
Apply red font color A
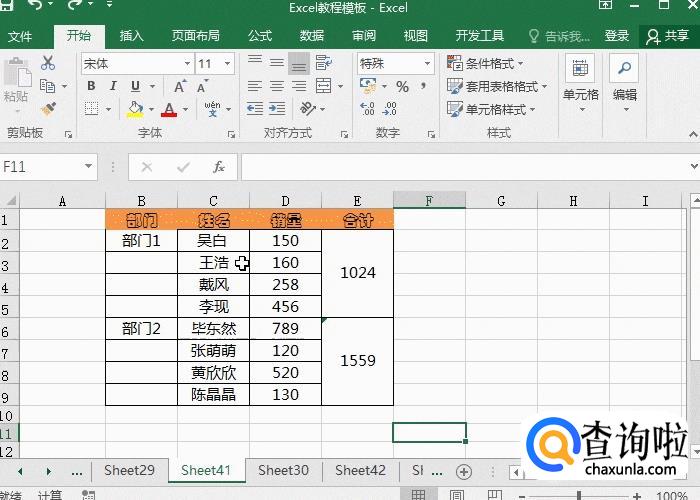169,109
